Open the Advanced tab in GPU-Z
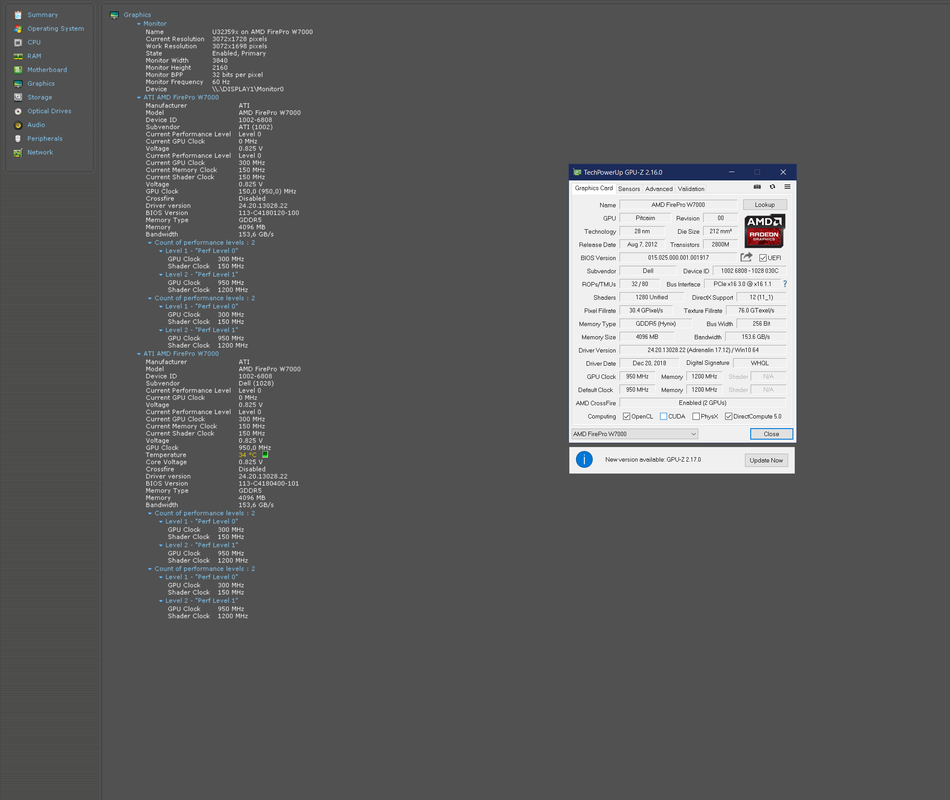This screenshot has height=800, width=950. [659, 189]
